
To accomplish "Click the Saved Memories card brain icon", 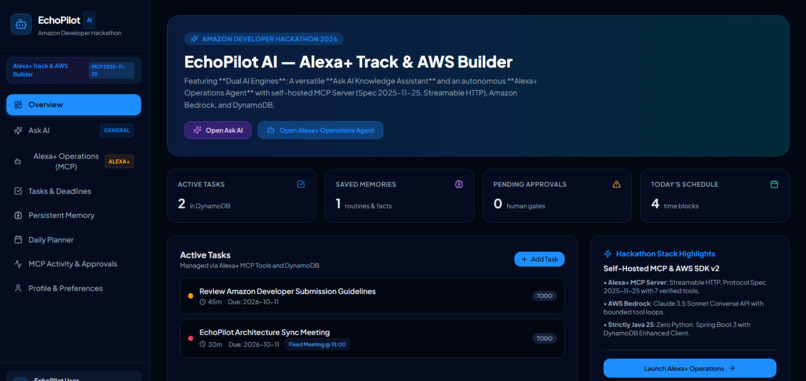I will (459, 184).
